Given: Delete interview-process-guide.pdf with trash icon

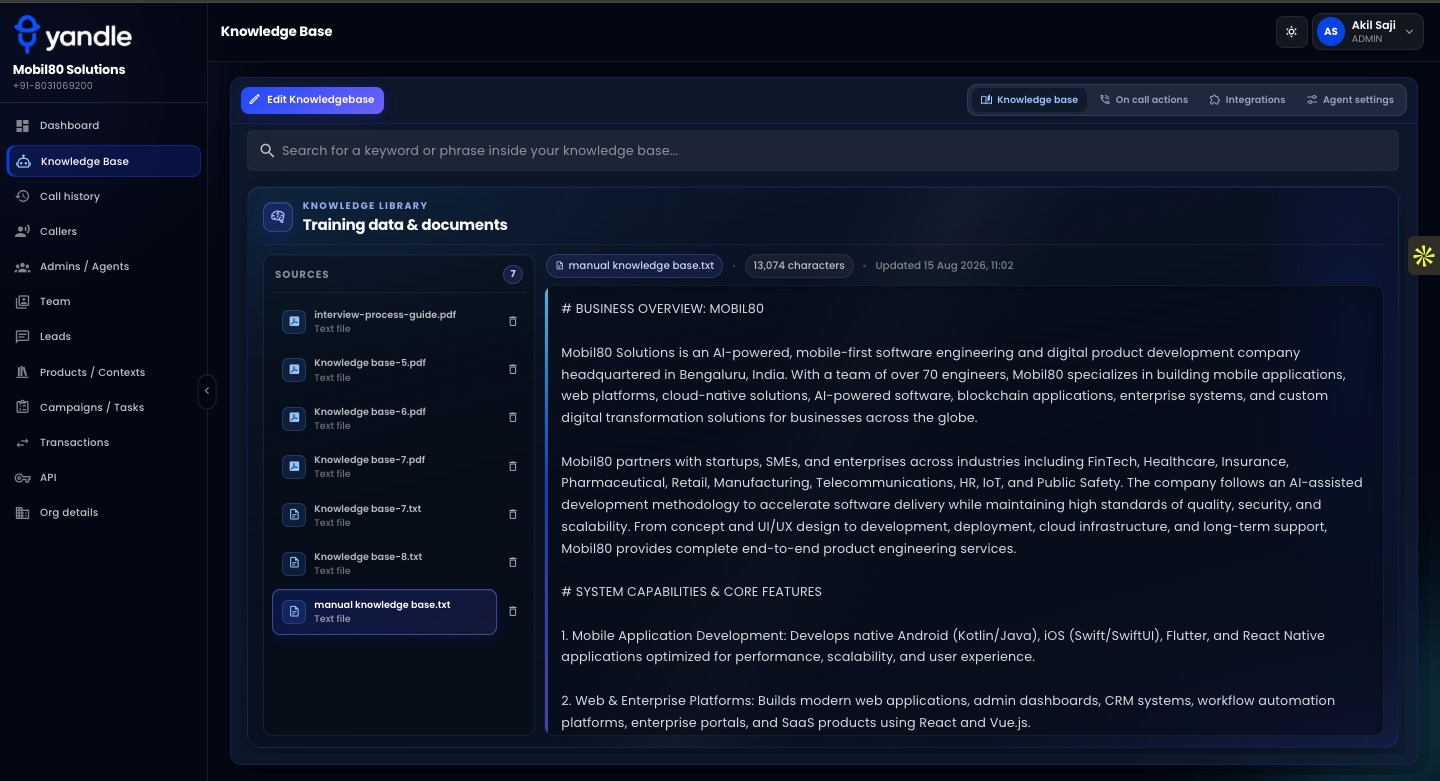Looking at the screenshot, I should point(513,321).
